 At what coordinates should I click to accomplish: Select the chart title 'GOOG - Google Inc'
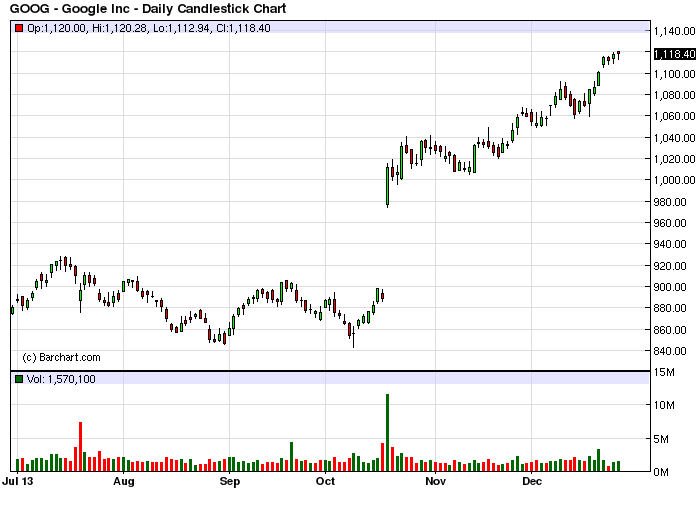[72, 8]
